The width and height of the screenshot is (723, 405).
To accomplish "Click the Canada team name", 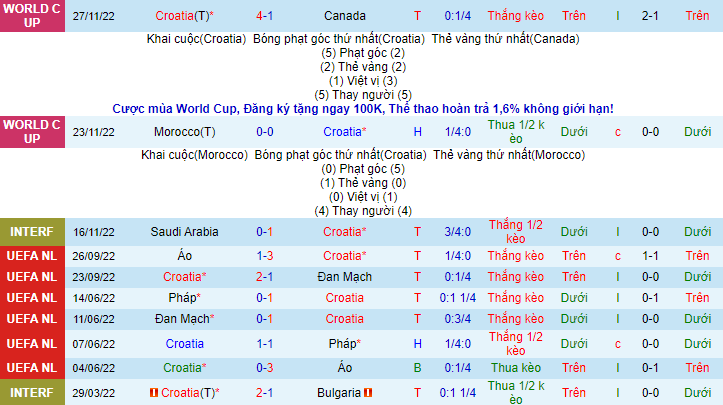I will (344, 16).
